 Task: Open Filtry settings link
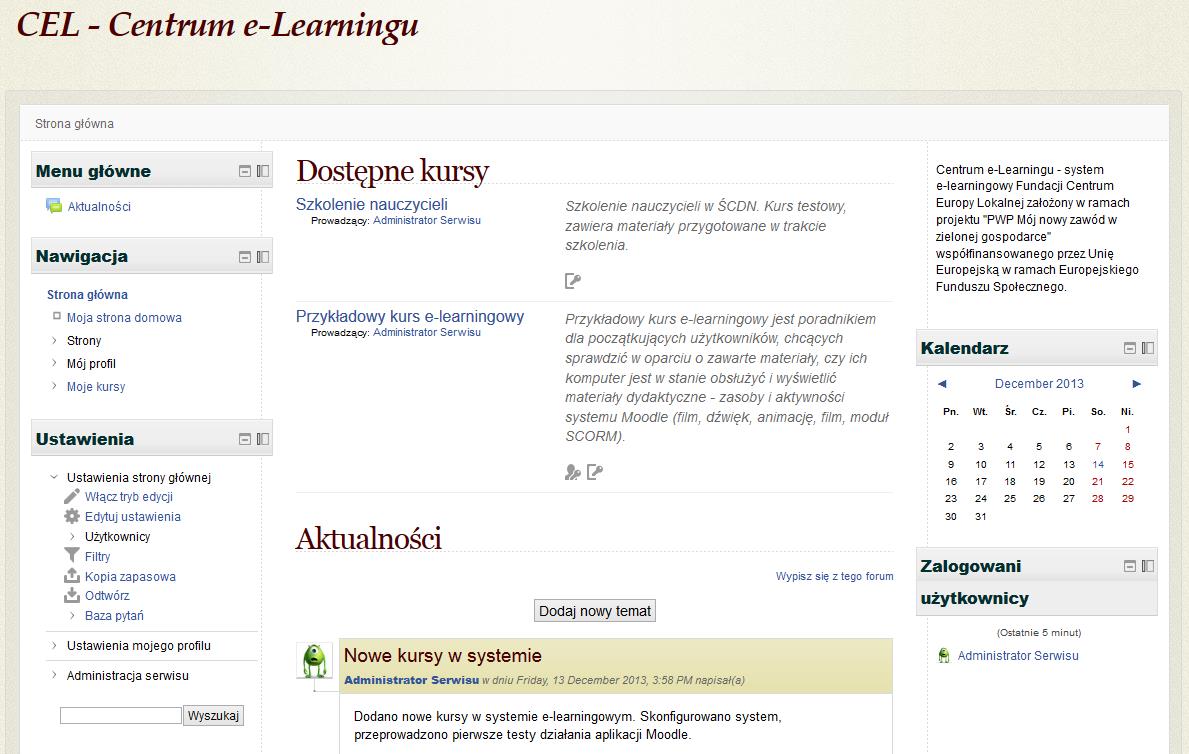point(97,556)
